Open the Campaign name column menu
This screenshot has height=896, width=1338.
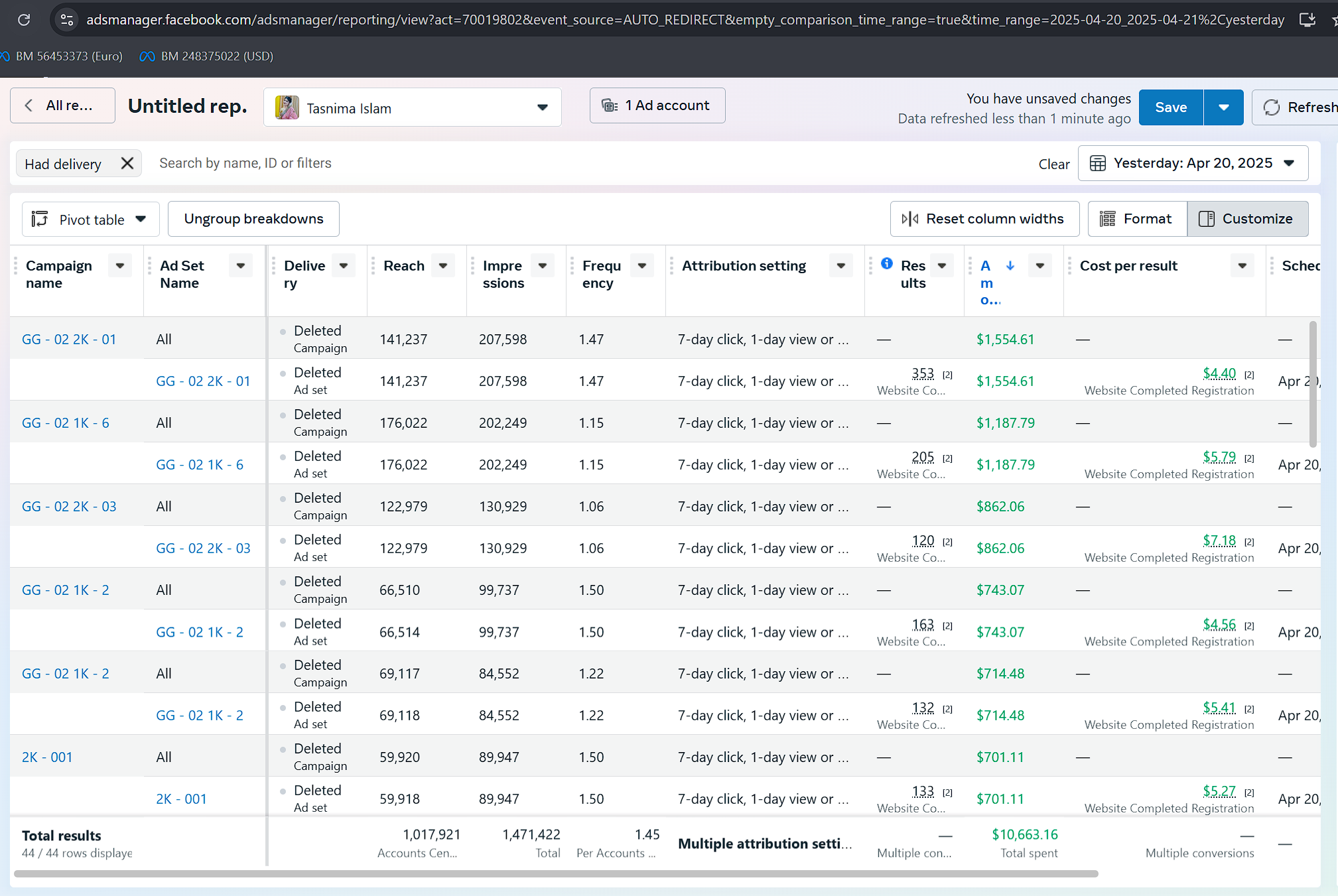[x=120, y=266]
